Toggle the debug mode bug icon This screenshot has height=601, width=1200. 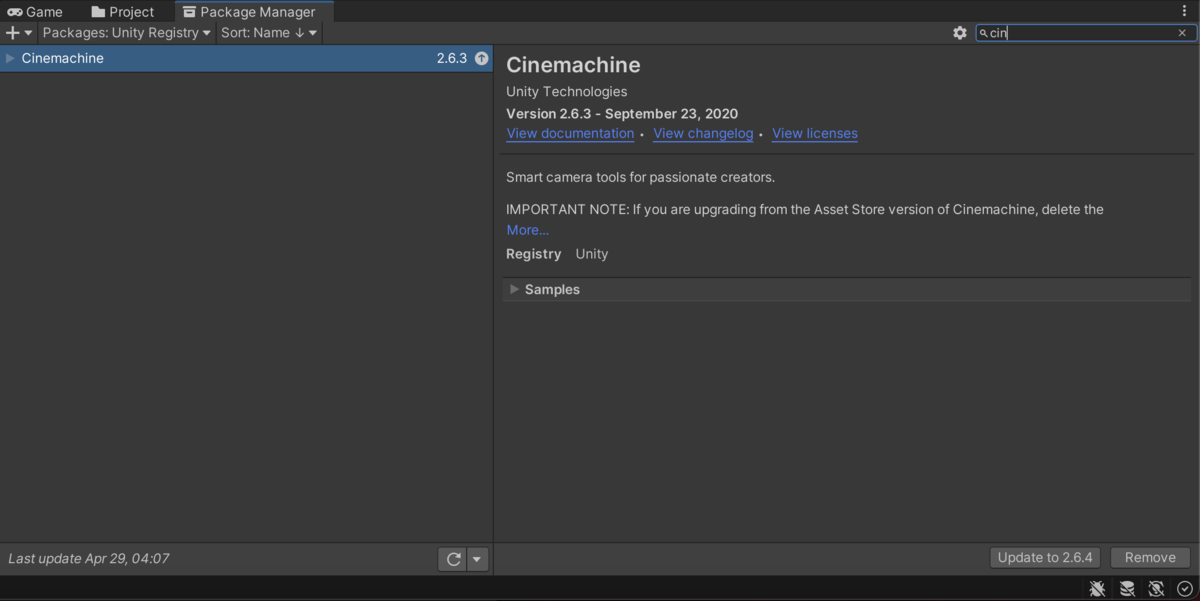(x=1097, y=589)
